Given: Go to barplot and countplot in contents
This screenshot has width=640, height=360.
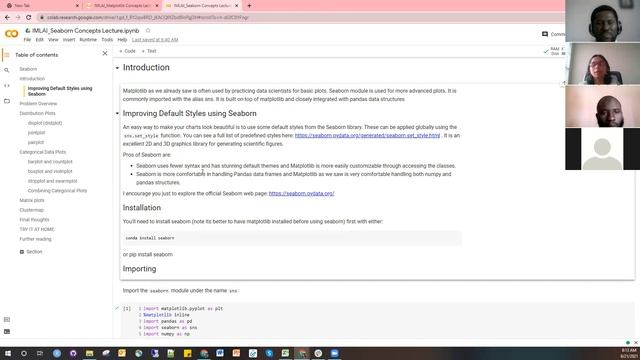Looking at the screenshot, I should coord(50,162).
